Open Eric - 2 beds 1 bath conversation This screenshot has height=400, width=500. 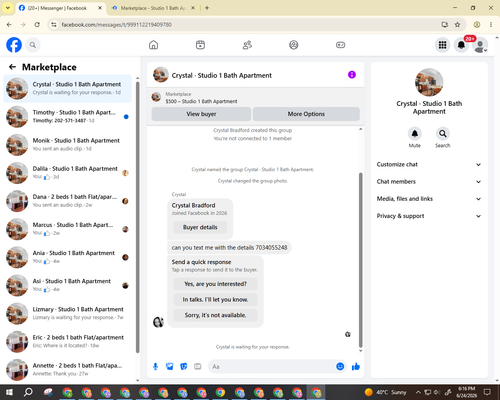point(67,342)
